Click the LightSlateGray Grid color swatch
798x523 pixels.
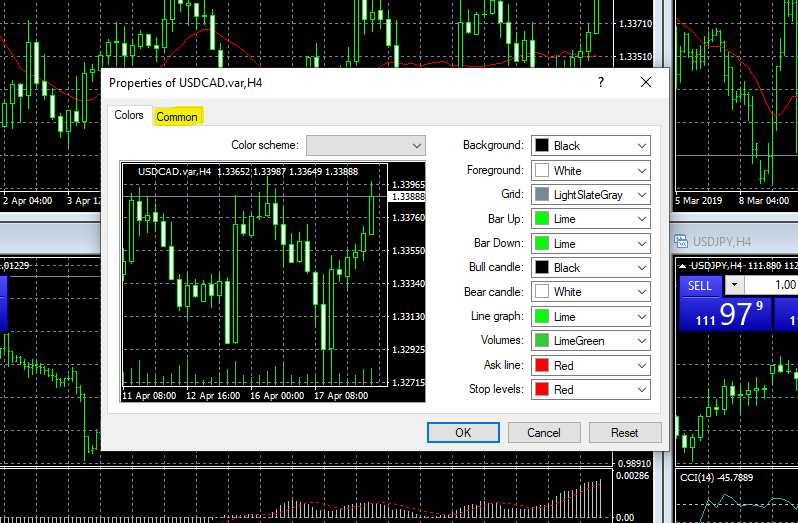542,194
